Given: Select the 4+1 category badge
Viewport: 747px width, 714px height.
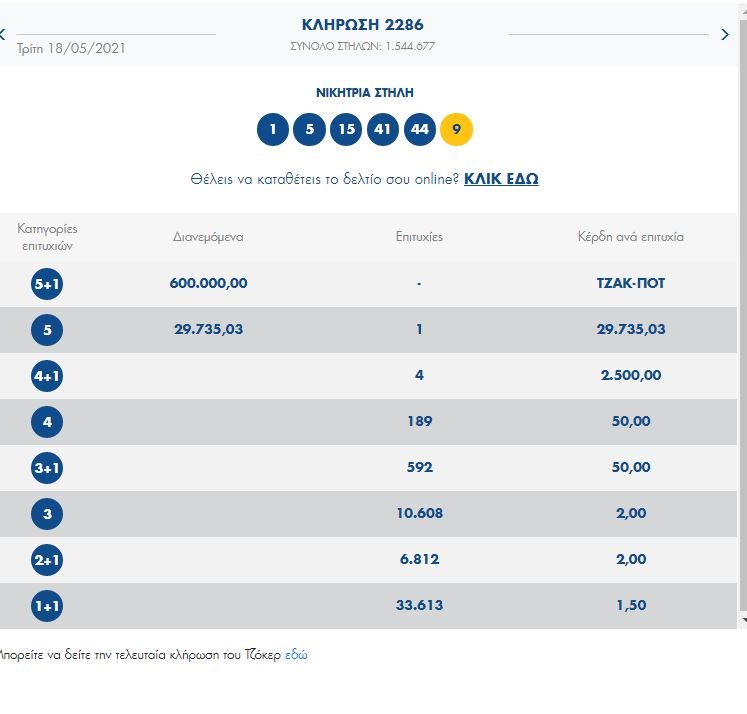Looking at the screenshot, I should [47, 376].
